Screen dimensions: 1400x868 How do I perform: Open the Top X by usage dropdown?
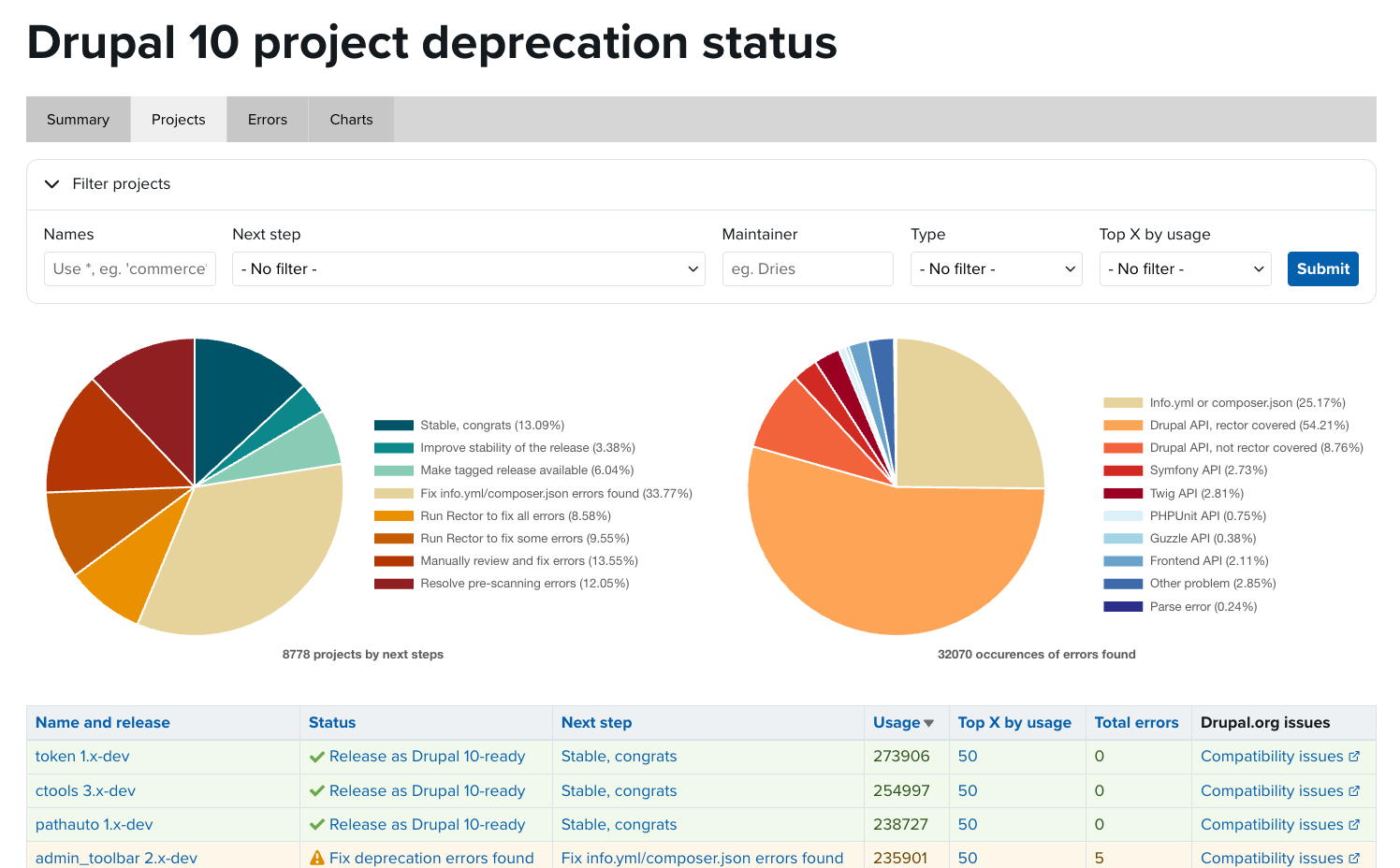[x=1186, y=269]
